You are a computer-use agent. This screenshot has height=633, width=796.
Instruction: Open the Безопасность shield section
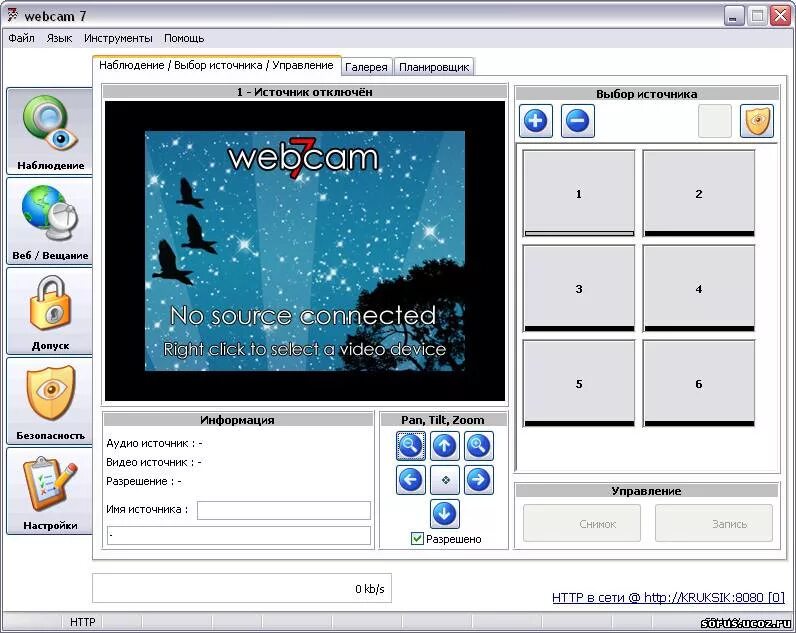pos(50,401)
